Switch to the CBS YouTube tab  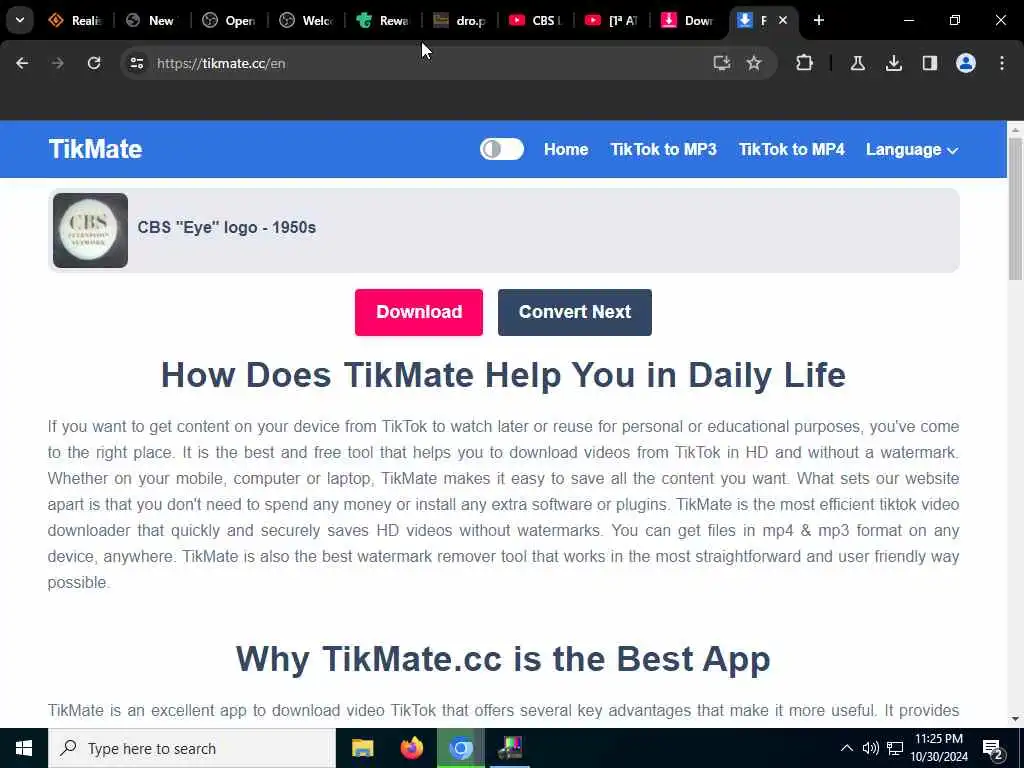point(536,20)
